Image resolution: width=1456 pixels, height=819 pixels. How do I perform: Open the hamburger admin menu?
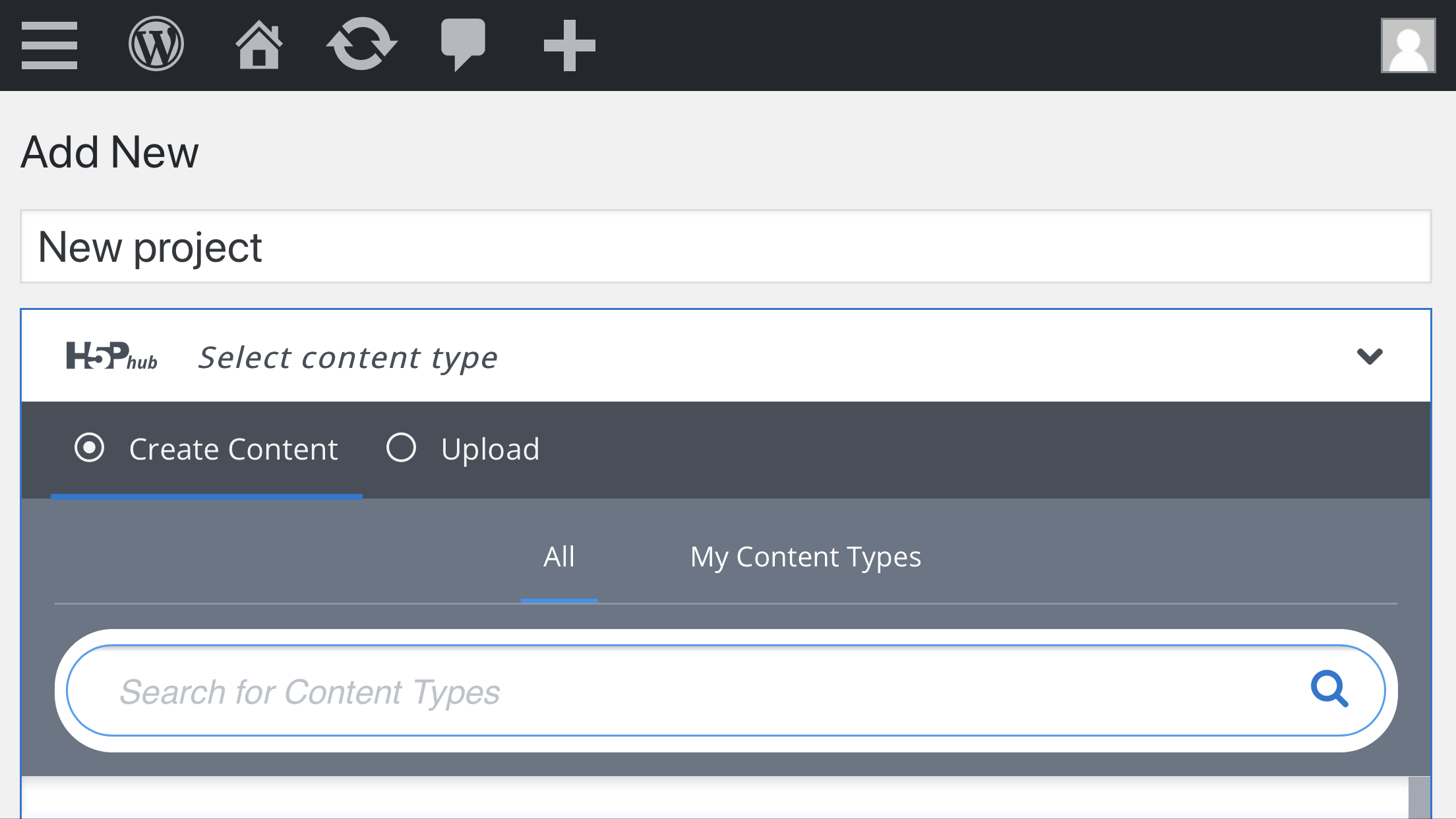click(x=49, y=45)
